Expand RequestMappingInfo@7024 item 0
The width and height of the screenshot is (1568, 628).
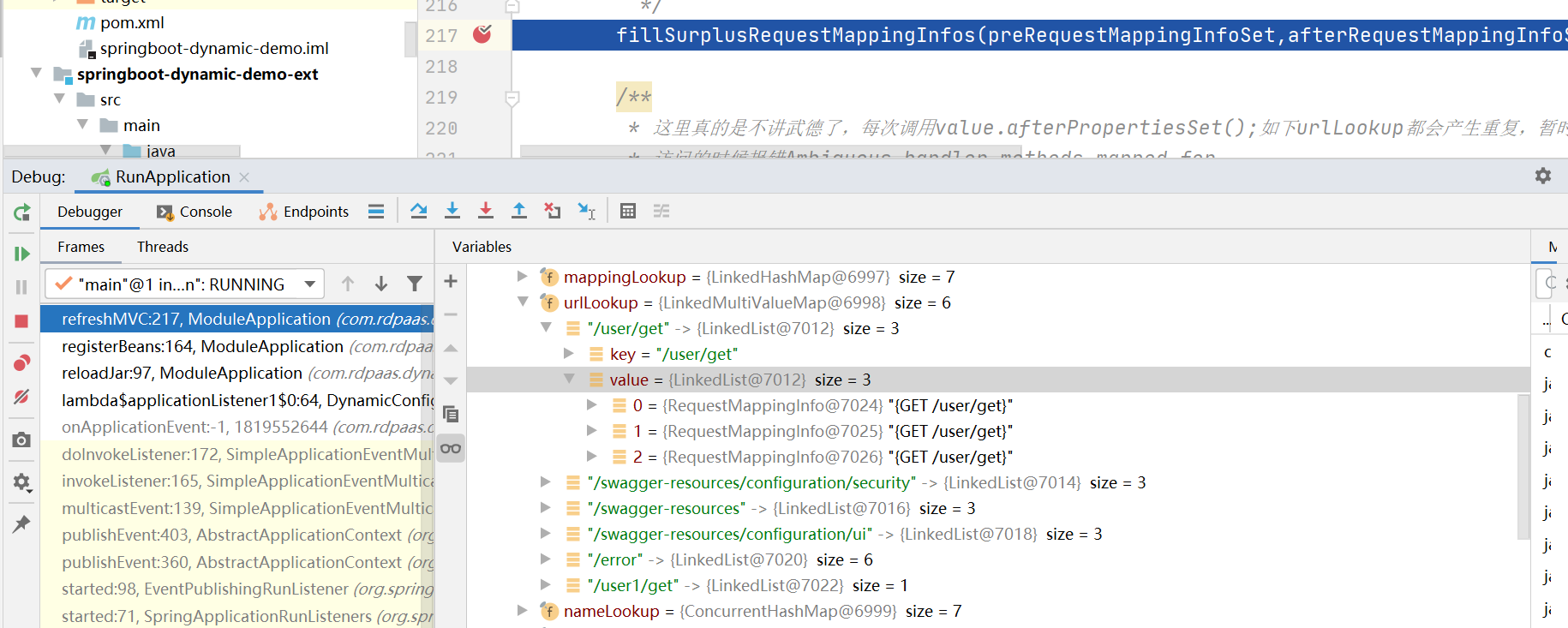591,404
